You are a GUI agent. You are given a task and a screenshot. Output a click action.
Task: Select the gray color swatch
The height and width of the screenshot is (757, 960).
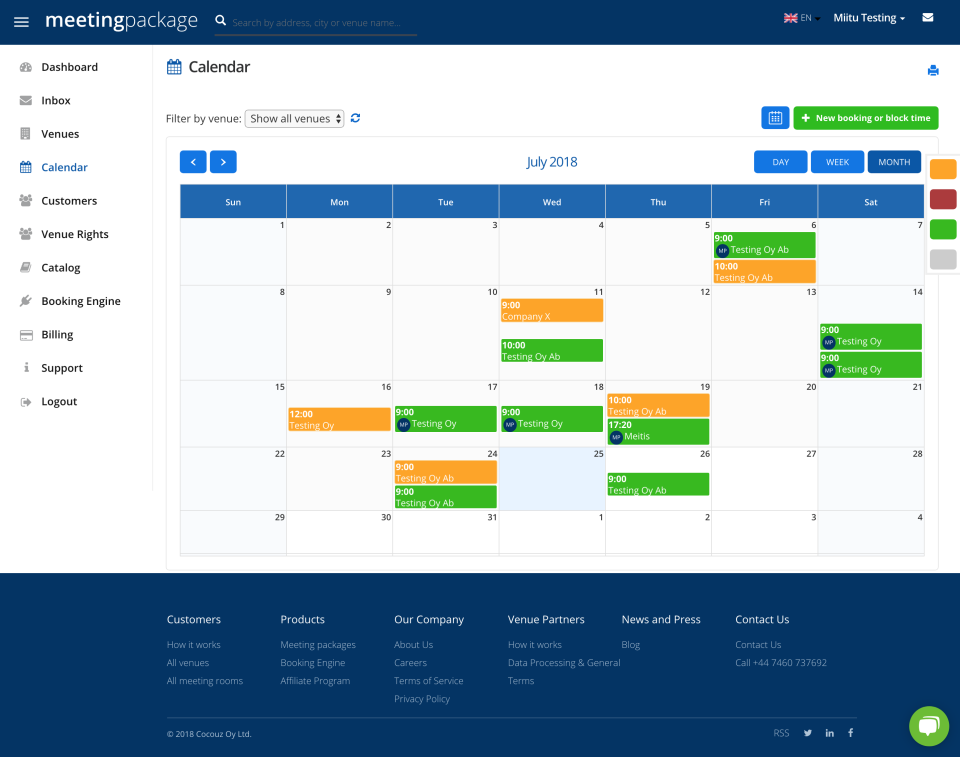click(x=943, y=259)
